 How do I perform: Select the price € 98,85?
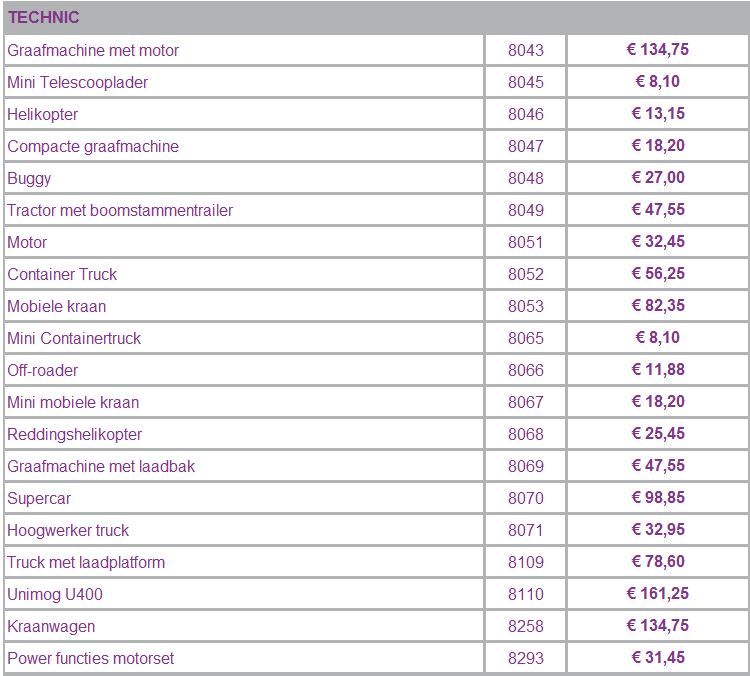point(658,499)
